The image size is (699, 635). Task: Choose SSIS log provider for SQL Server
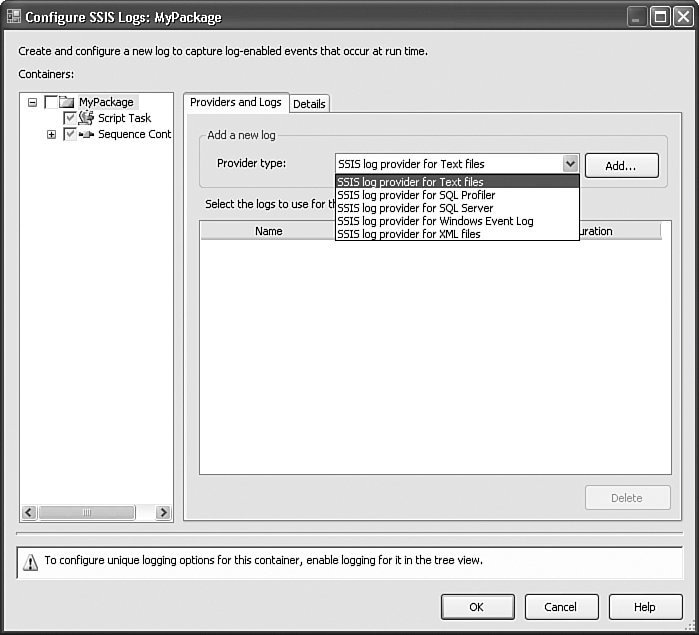(457, 208)
